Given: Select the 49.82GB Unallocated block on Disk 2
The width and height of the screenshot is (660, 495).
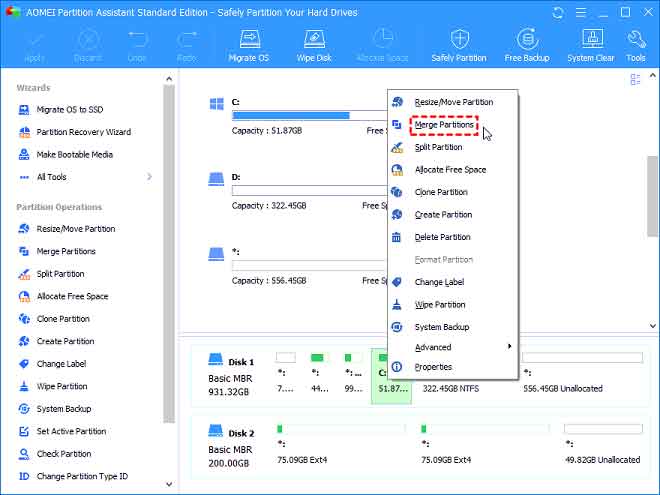Looking at the screenshot, I should coord(603,444).
